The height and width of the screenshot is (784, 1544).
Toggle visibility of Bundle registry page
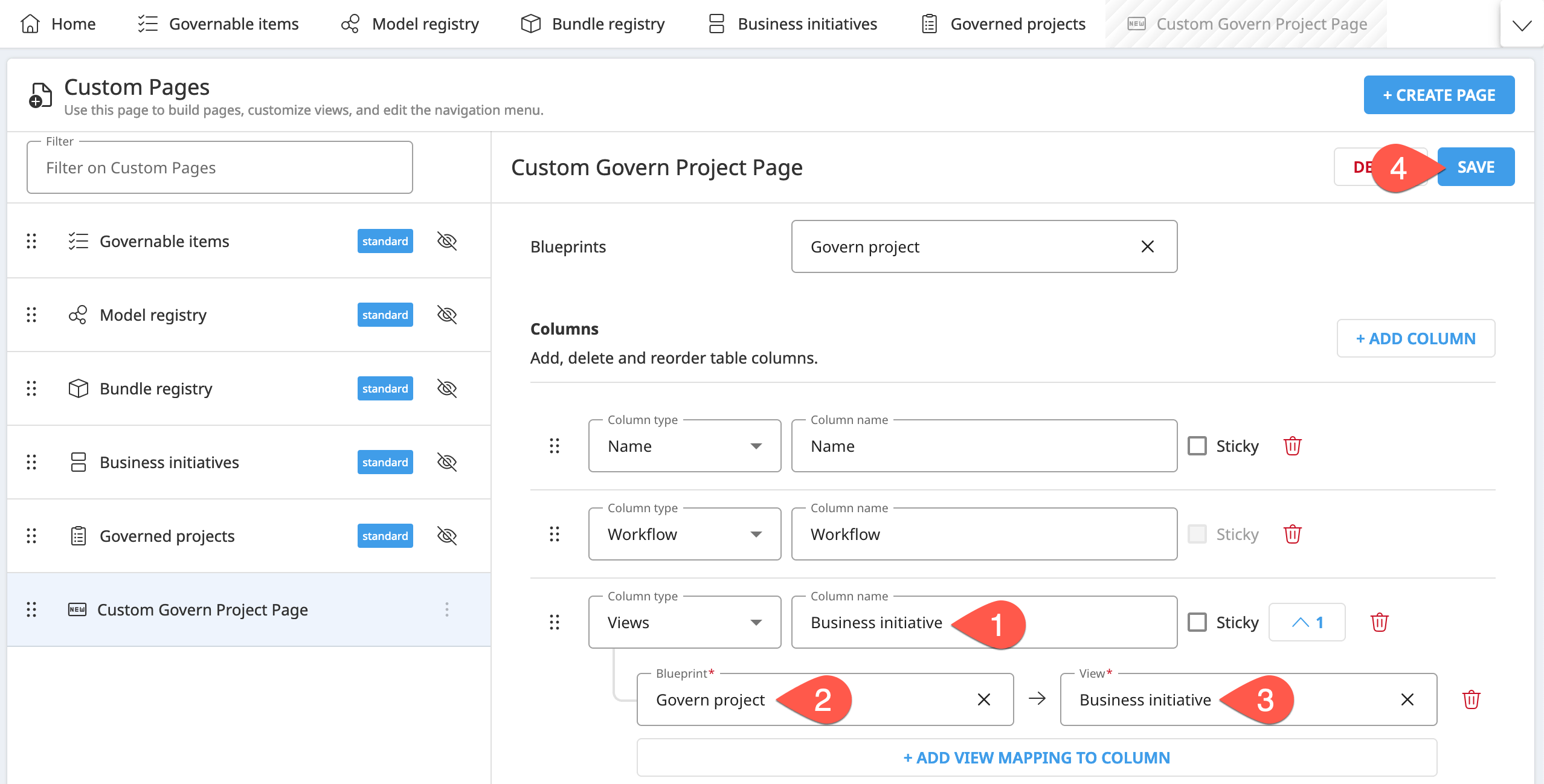coord(447,388)
